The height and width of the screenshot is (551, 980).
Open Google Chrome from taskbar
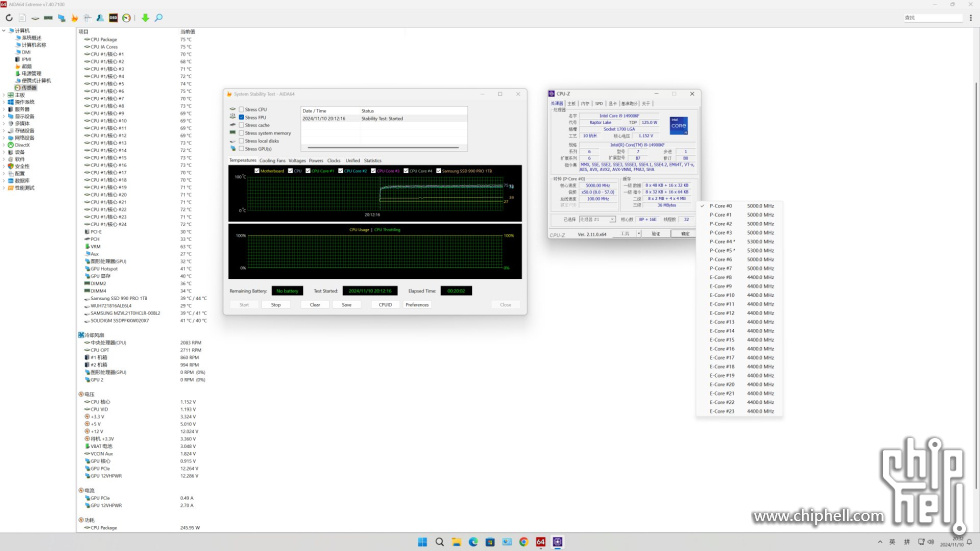[x=524, y=542]
